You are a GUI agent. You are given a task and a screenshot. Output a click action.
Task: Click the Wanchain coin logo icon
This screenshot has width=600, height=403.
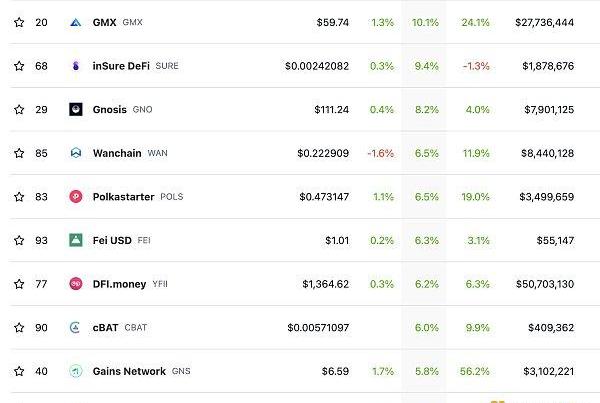tap(75, 153)
